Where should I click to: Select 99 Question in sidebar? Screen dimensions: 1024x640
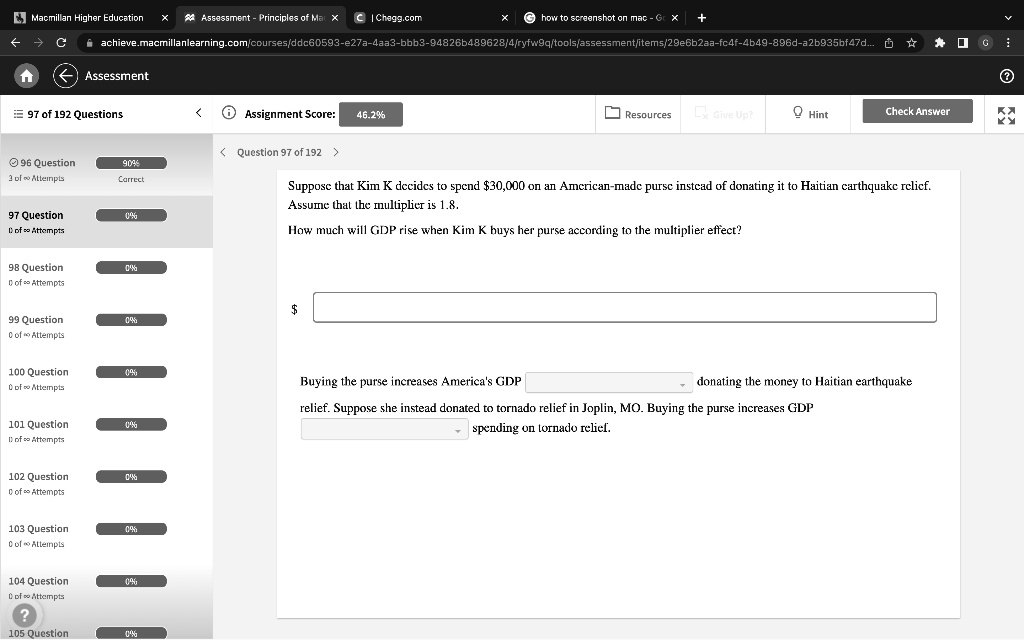pyautogui.click(x=106, y=327)
